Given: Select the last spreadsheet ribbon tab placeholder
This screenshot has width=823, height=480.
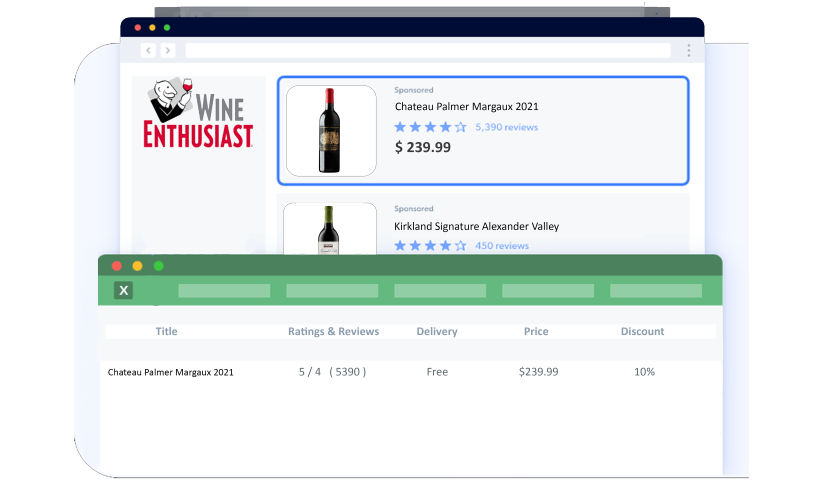Looking at the screenshot, I should 656,291.
